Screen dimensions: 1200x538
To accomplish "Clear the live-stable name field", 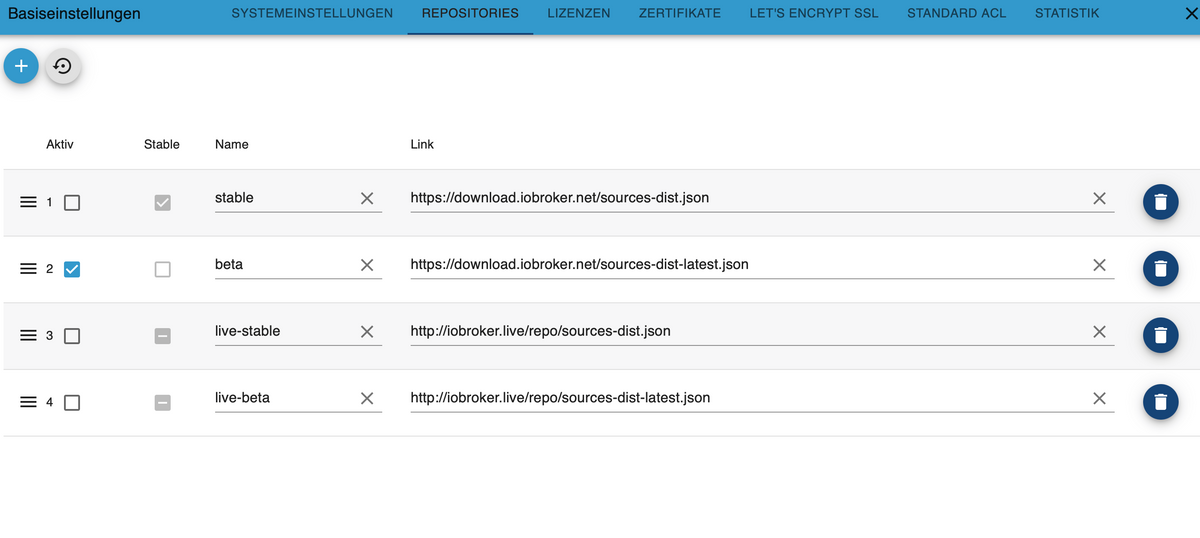I will [x=367, y=332].
